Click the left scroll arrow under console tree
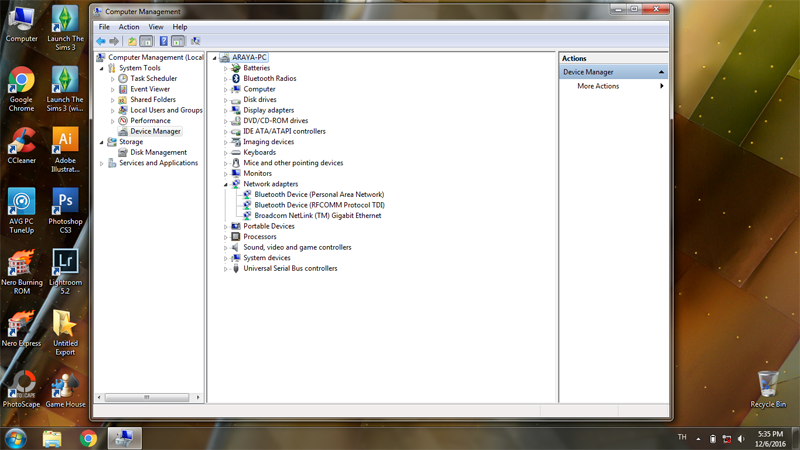800x450 pixels. tap(99, 397)
